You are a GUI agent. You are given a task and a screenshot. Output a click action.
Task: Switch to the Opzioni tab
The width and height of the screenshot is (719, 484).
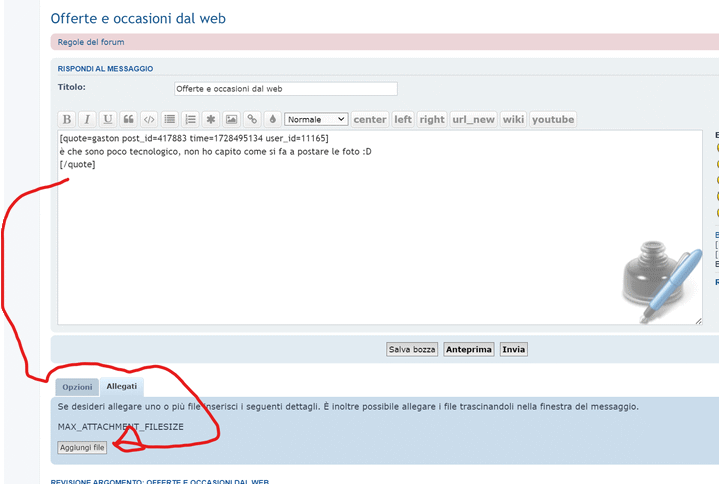(x=77, y=387)
